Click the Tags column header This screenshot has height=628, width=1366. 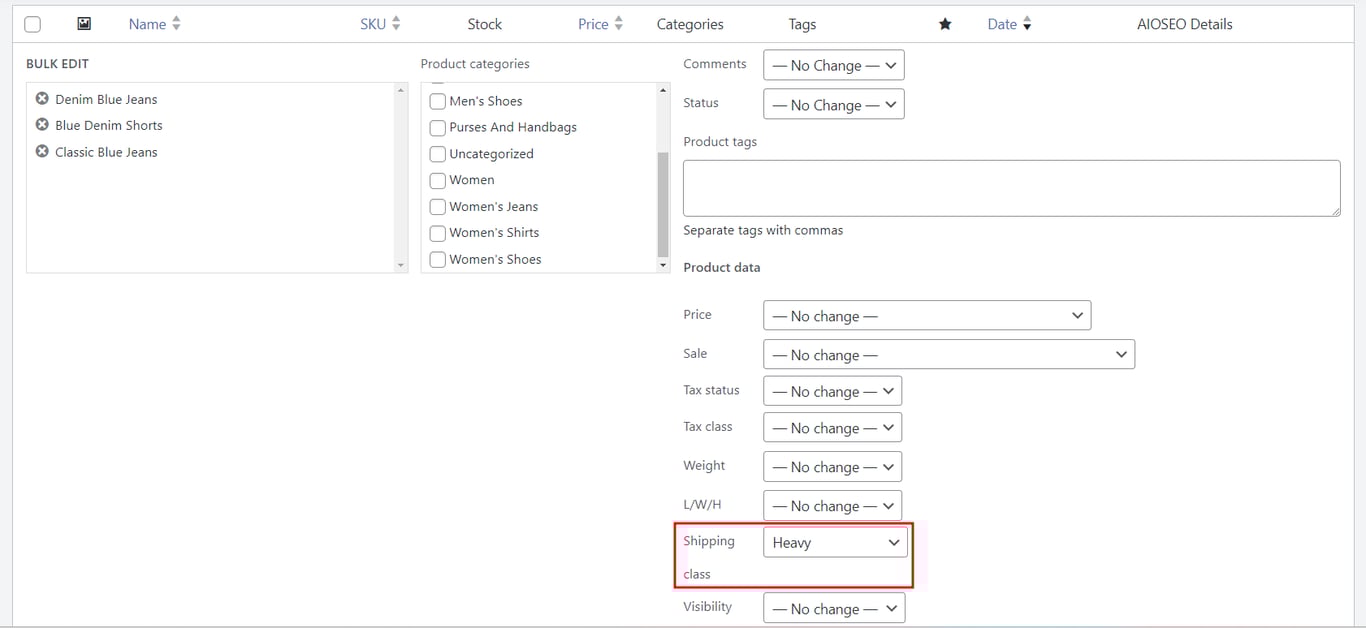(x=802, y=23)
